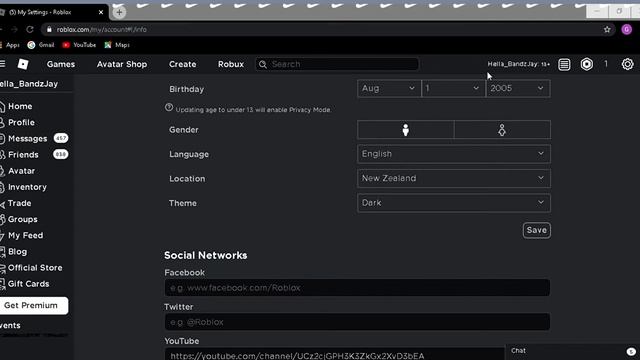This screenshot has height=360, width=640.
Task: Click the Get Premium button
Action: coord(33,306)
